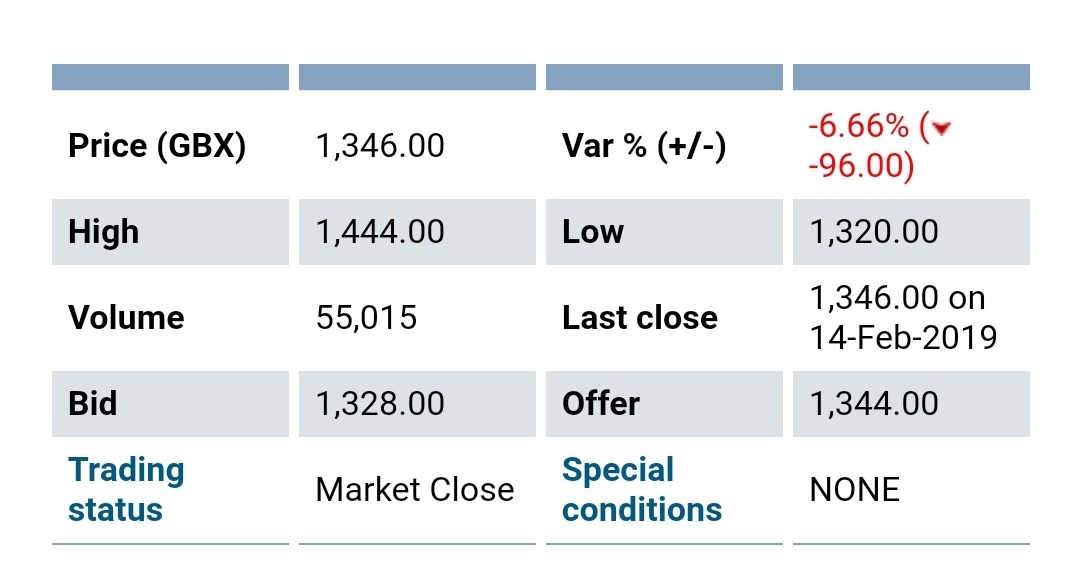
Task: Click the bid value 1,328.00
Action: [380, 404]
